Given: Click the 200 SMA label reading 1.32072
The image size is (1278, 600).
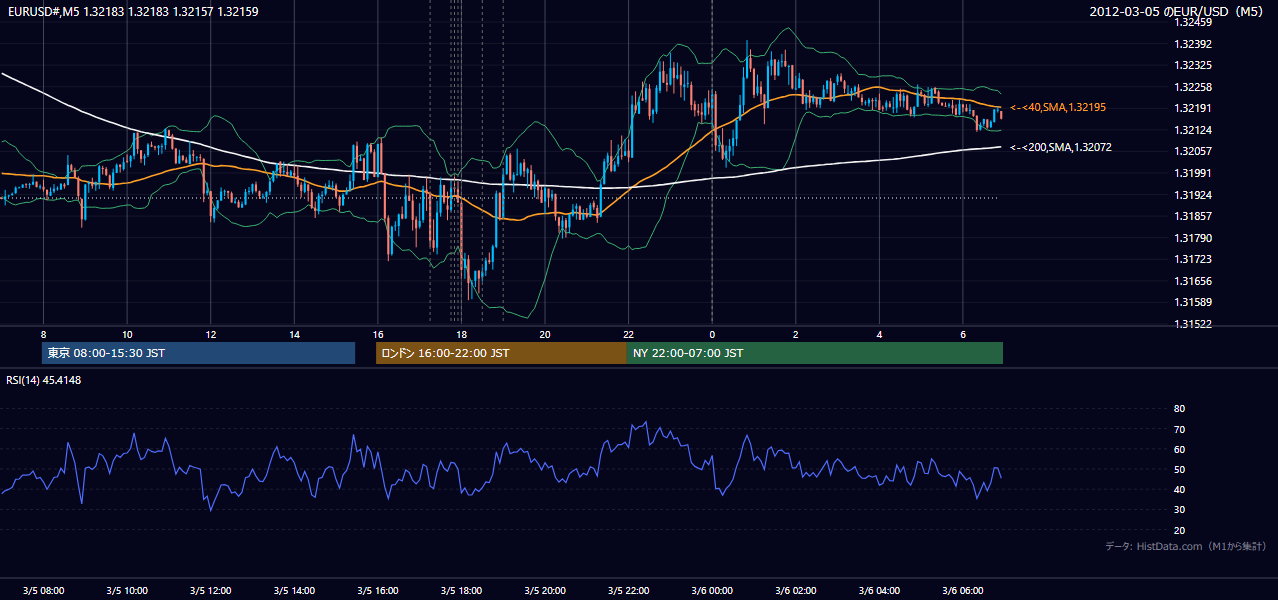Looking at the screenshot, I should [1061, 147].
